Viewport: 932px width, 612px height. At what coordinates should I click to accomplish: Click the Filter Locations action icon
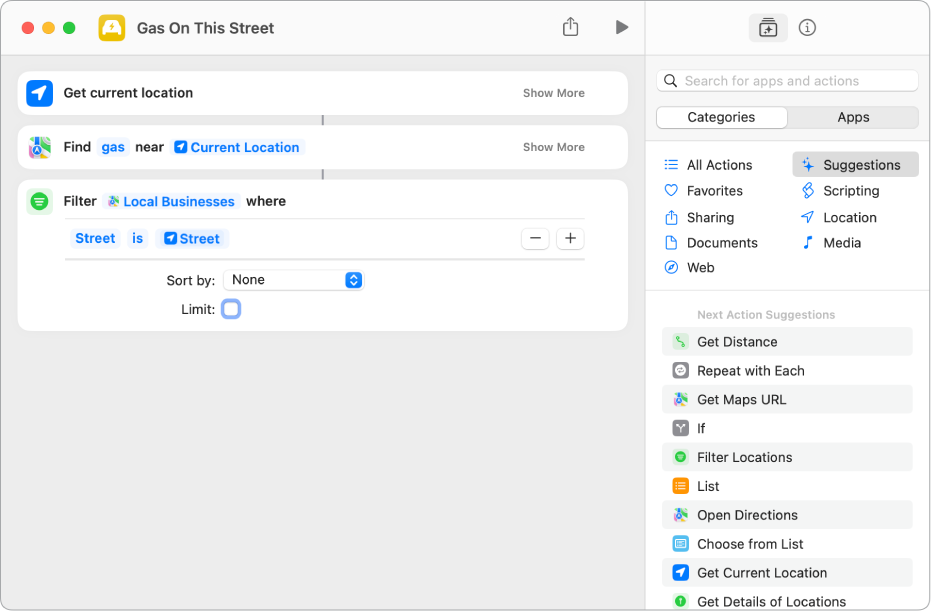pyautogui.click(x=680, y=457)
